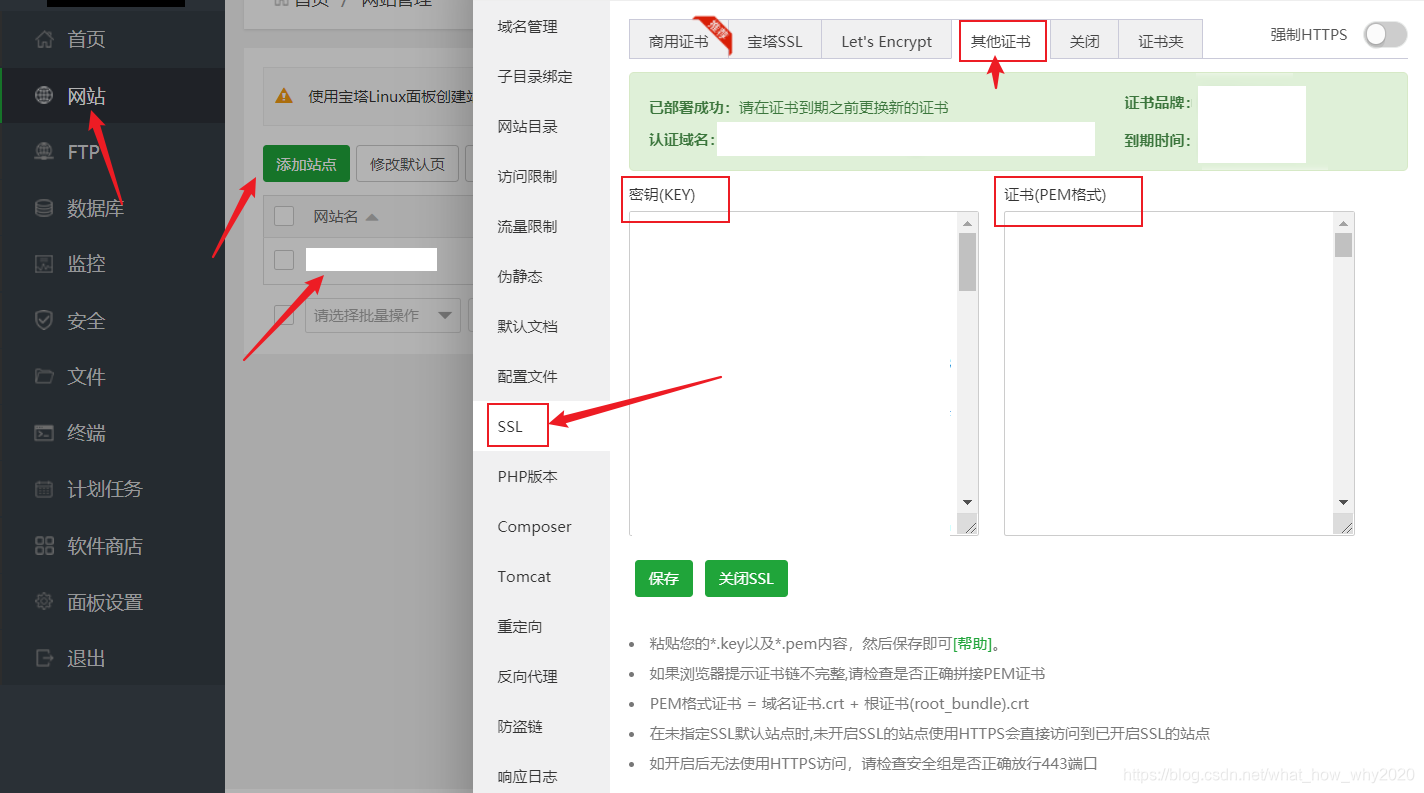Switch to 关闭 tab

click(x=1084, y=41)
